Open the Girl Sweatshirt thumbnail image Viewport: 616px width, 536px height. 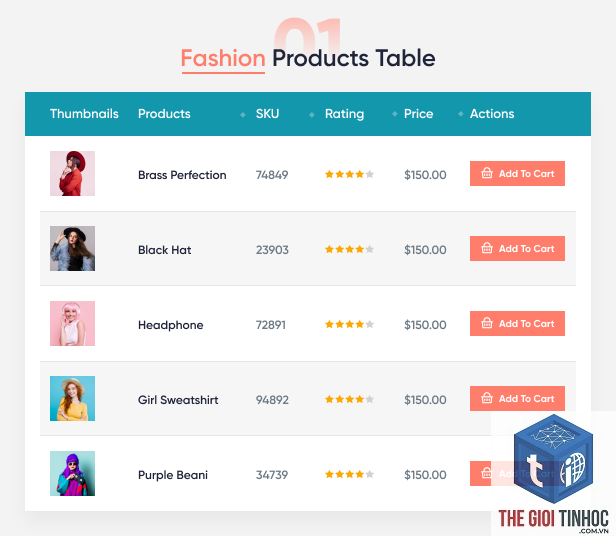tap(72, 398)
